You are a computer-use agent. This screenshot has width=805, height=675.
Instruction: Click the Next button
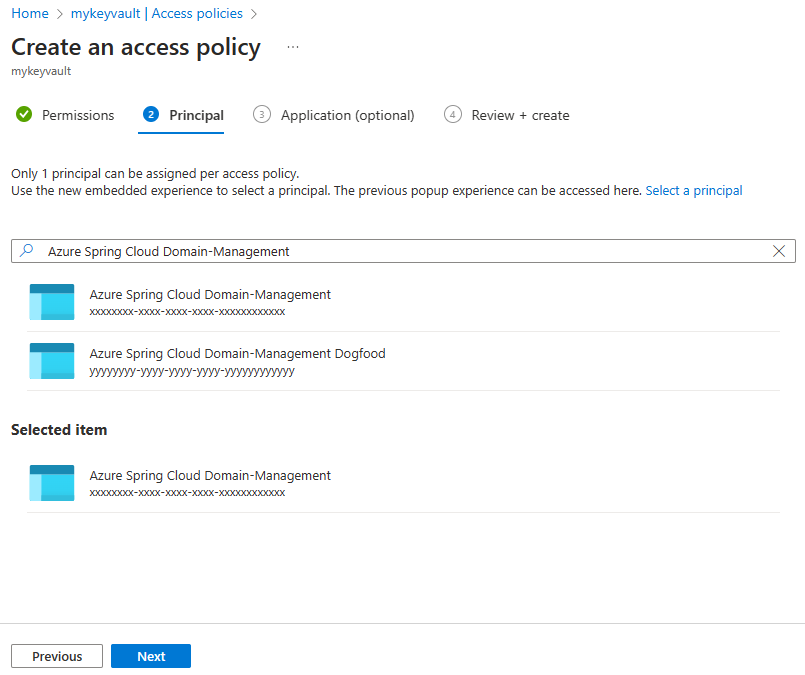(151, 656)
